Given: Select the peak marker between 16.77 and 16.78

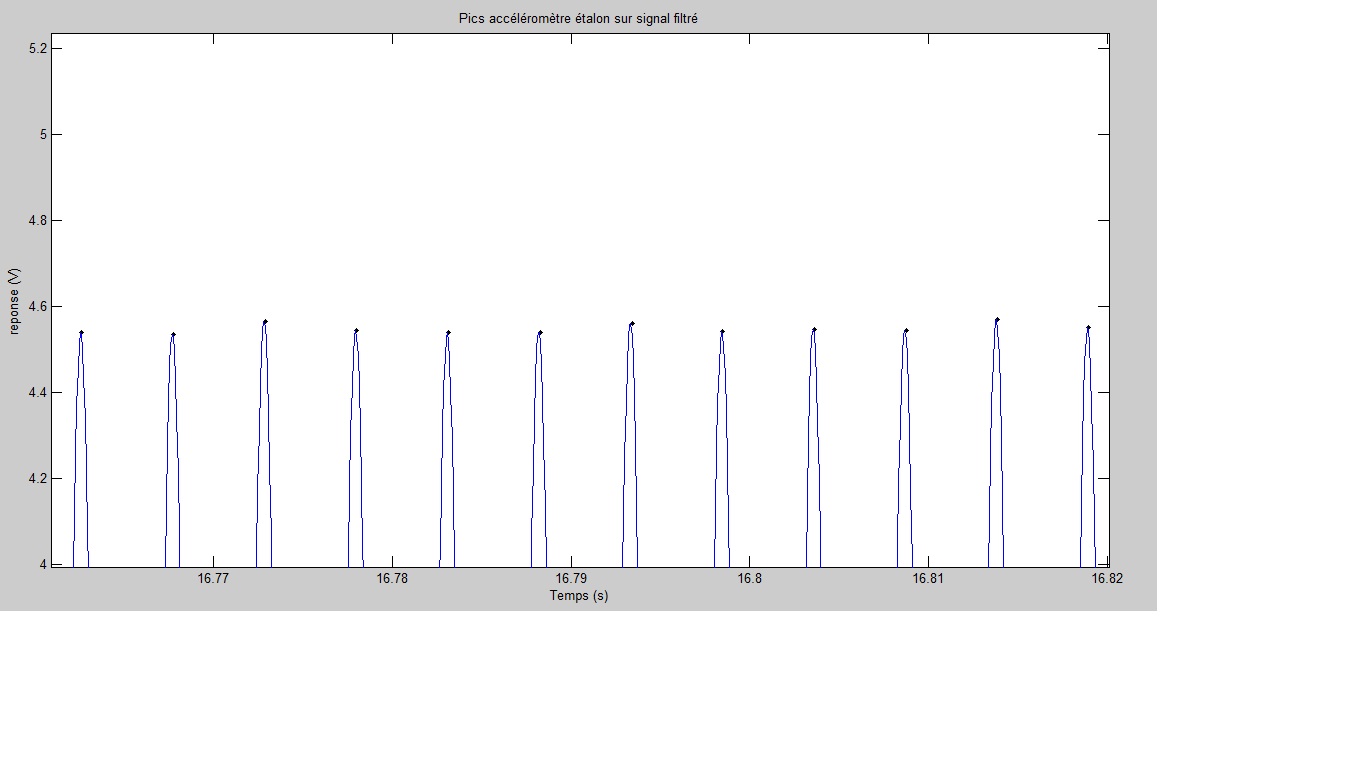Looking at the screenshot, I should pyautogui.click(x=265, y=321).
